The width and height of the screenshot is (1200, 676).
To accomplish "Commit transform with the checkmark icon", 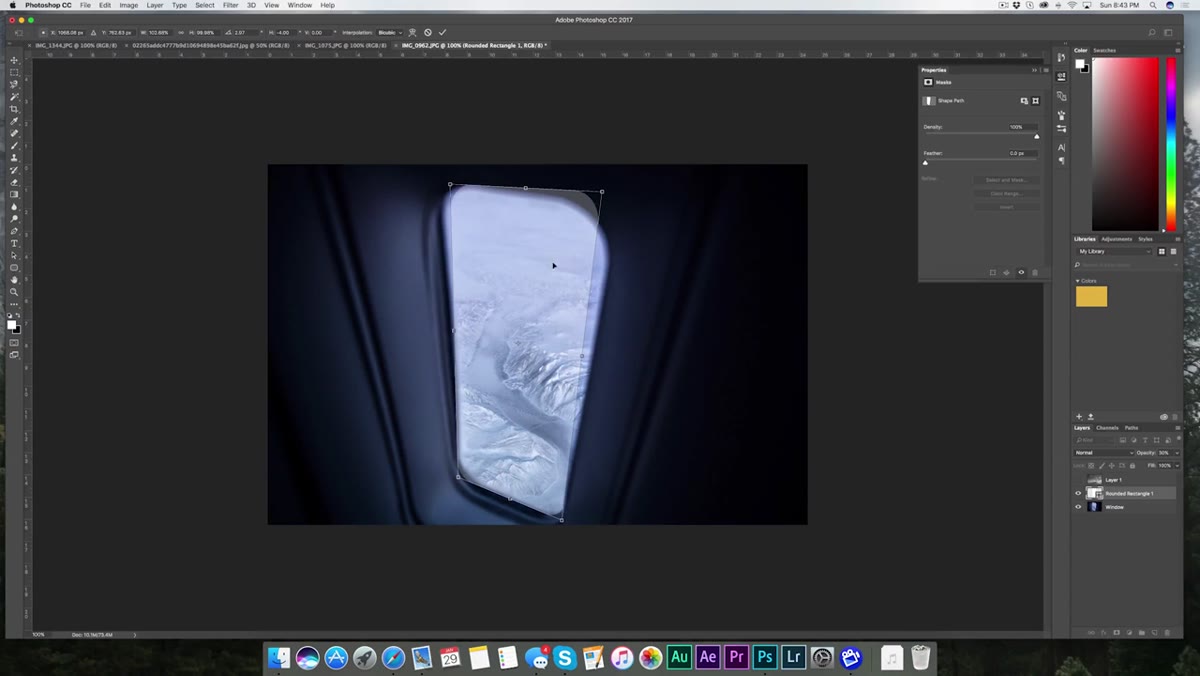I will [x=442, y=32].
